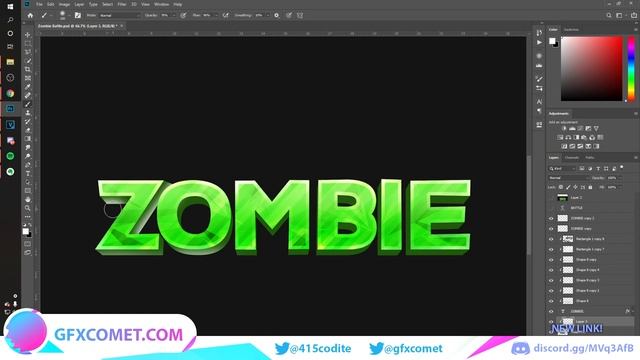This screenshot has width=640, height=360.
Task: Hide the Shape 8 layer
Action: tap(551, 301)
